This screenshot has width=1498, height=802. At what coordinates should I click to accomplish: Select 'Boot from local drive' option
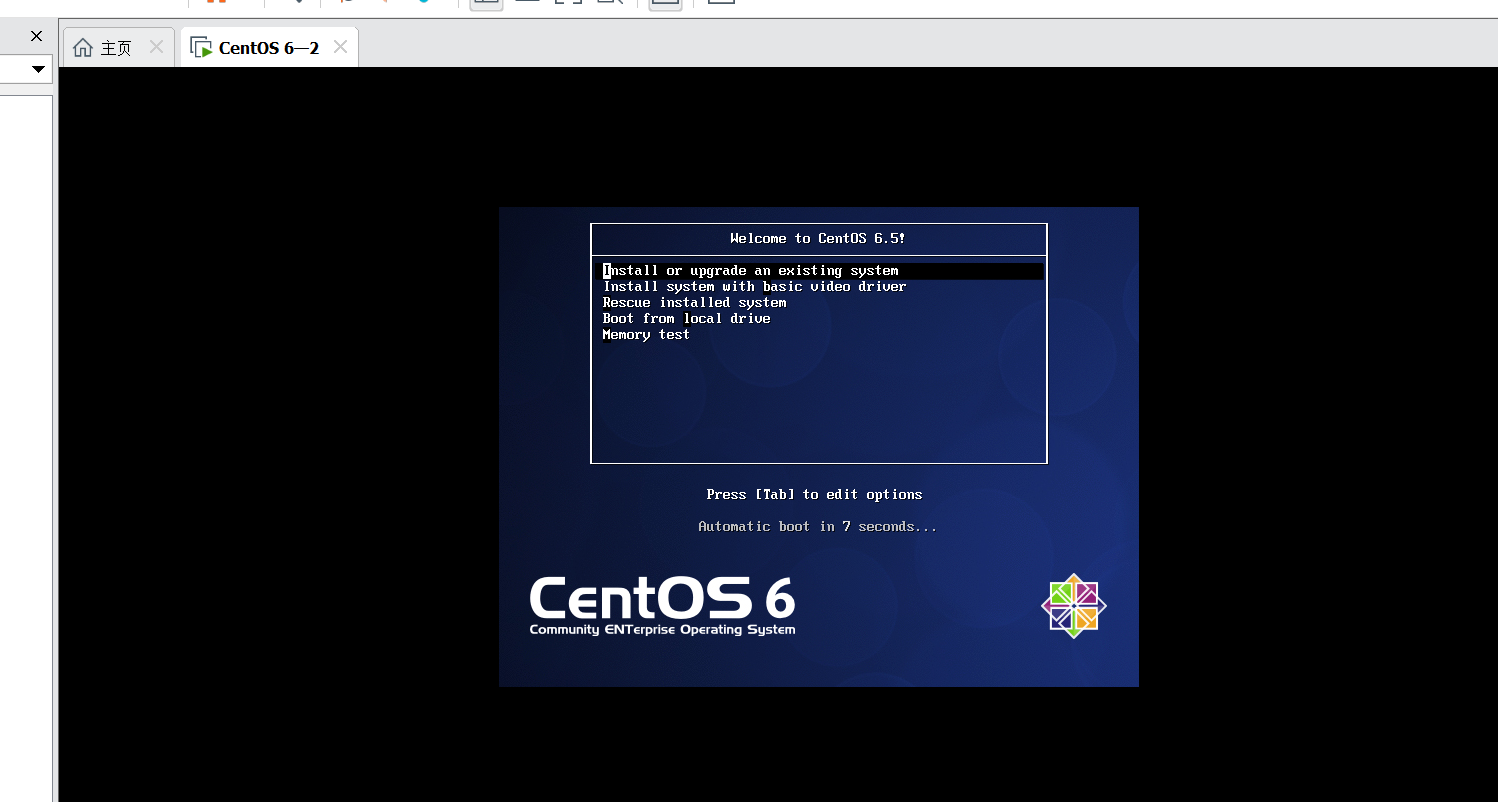pyautogui.click(x=686, y=319)
